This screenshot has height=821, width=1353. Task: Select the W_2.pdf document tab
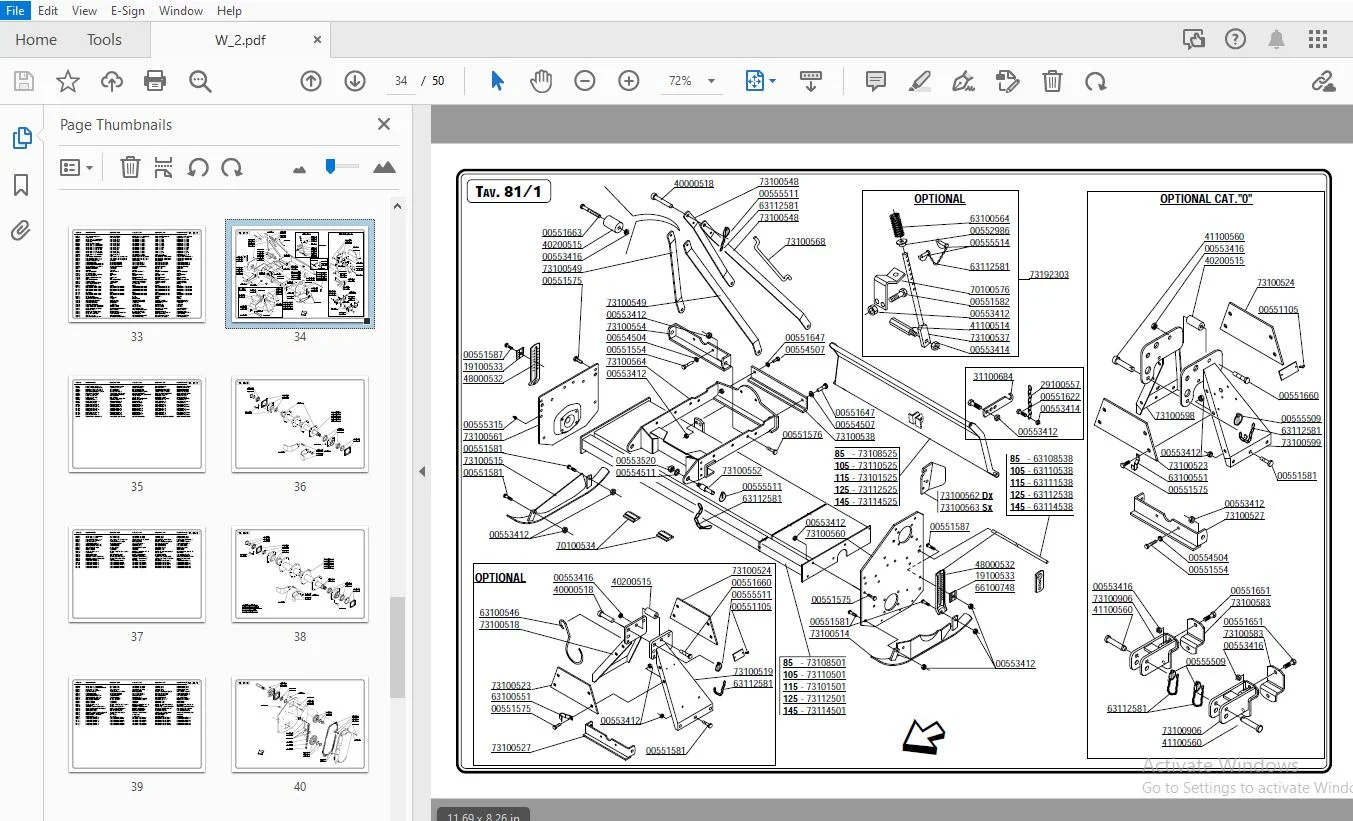240,40
